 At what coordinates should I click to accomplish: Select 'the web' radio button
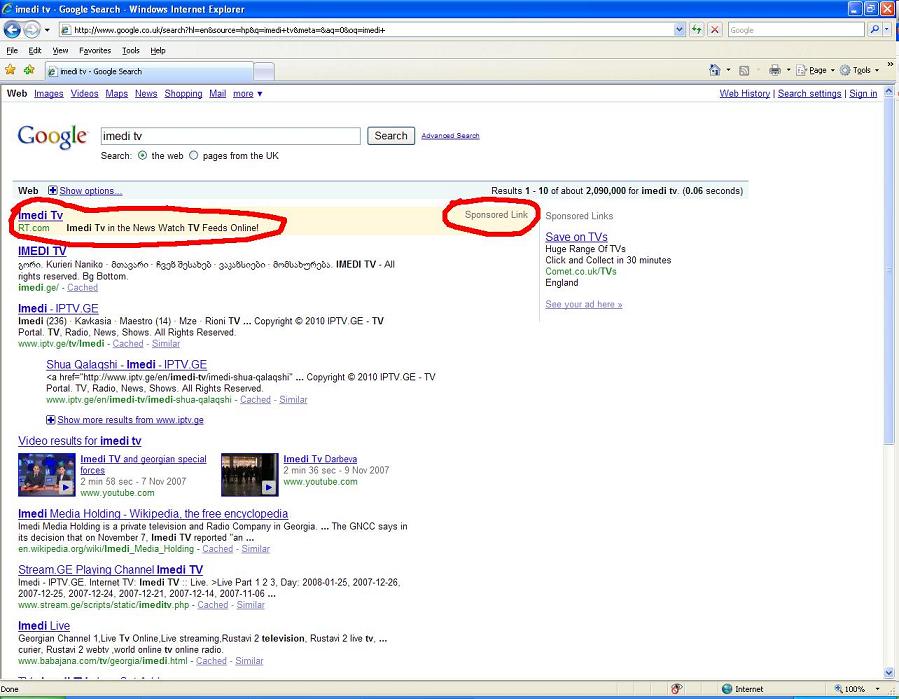tap(143, 155)
